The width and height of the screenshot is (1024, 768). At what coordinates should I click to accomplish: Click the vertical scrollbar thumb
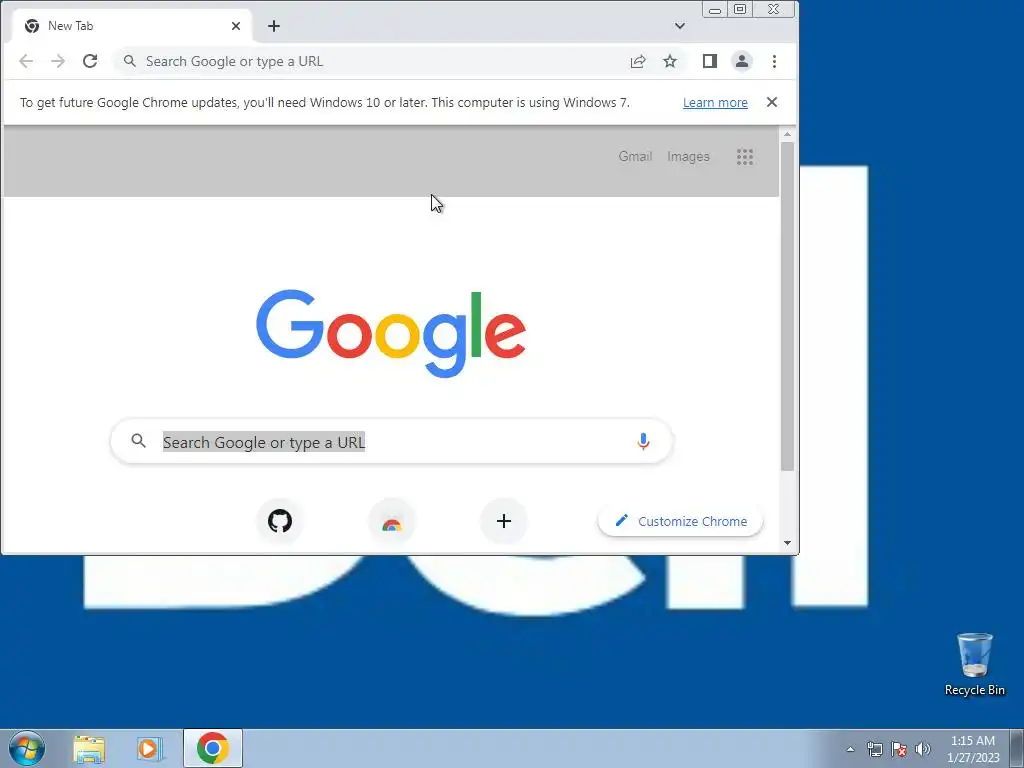click(788, 306)
